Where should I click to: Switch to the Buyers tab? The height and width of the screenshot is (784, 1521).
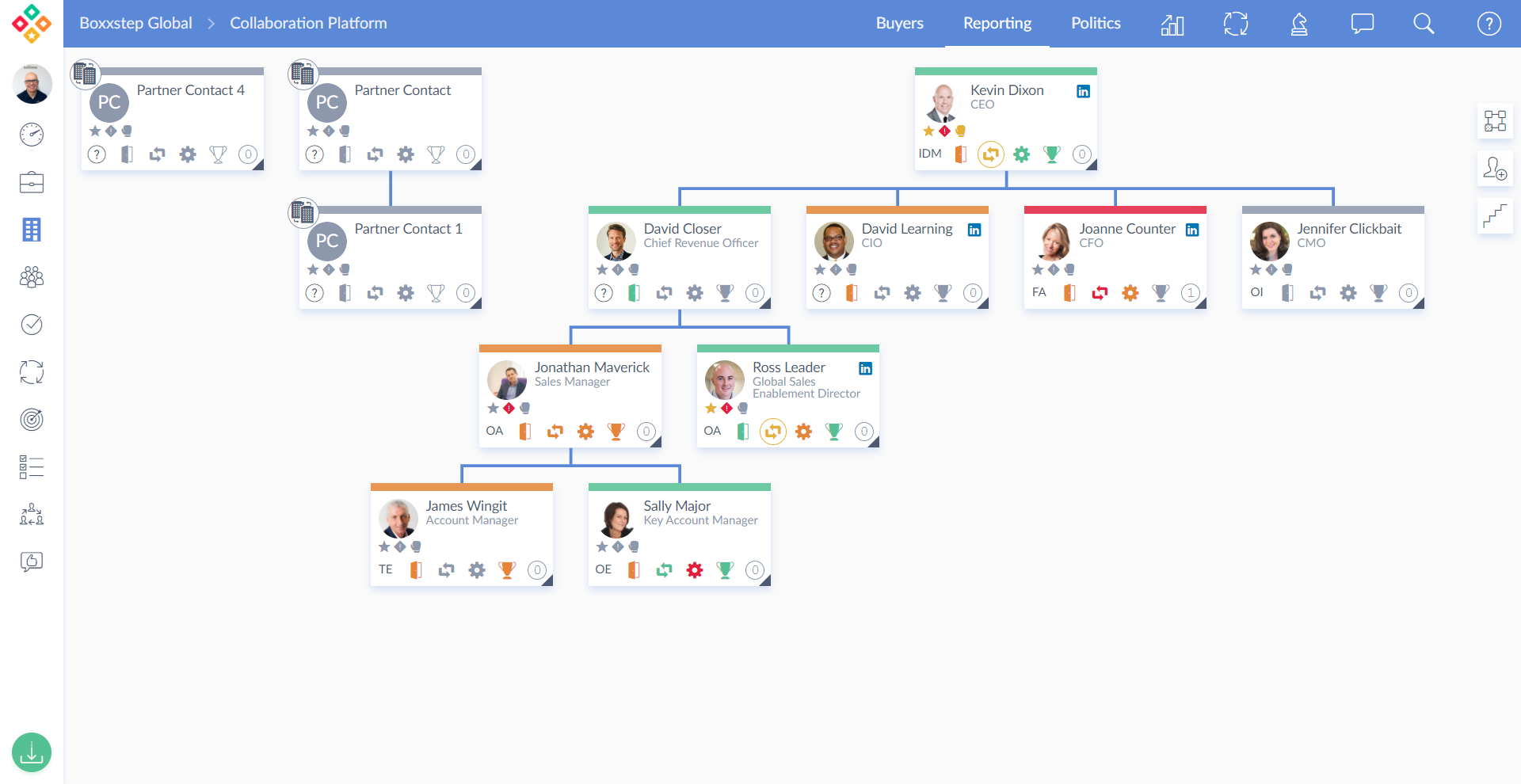[x=899, y=24]
